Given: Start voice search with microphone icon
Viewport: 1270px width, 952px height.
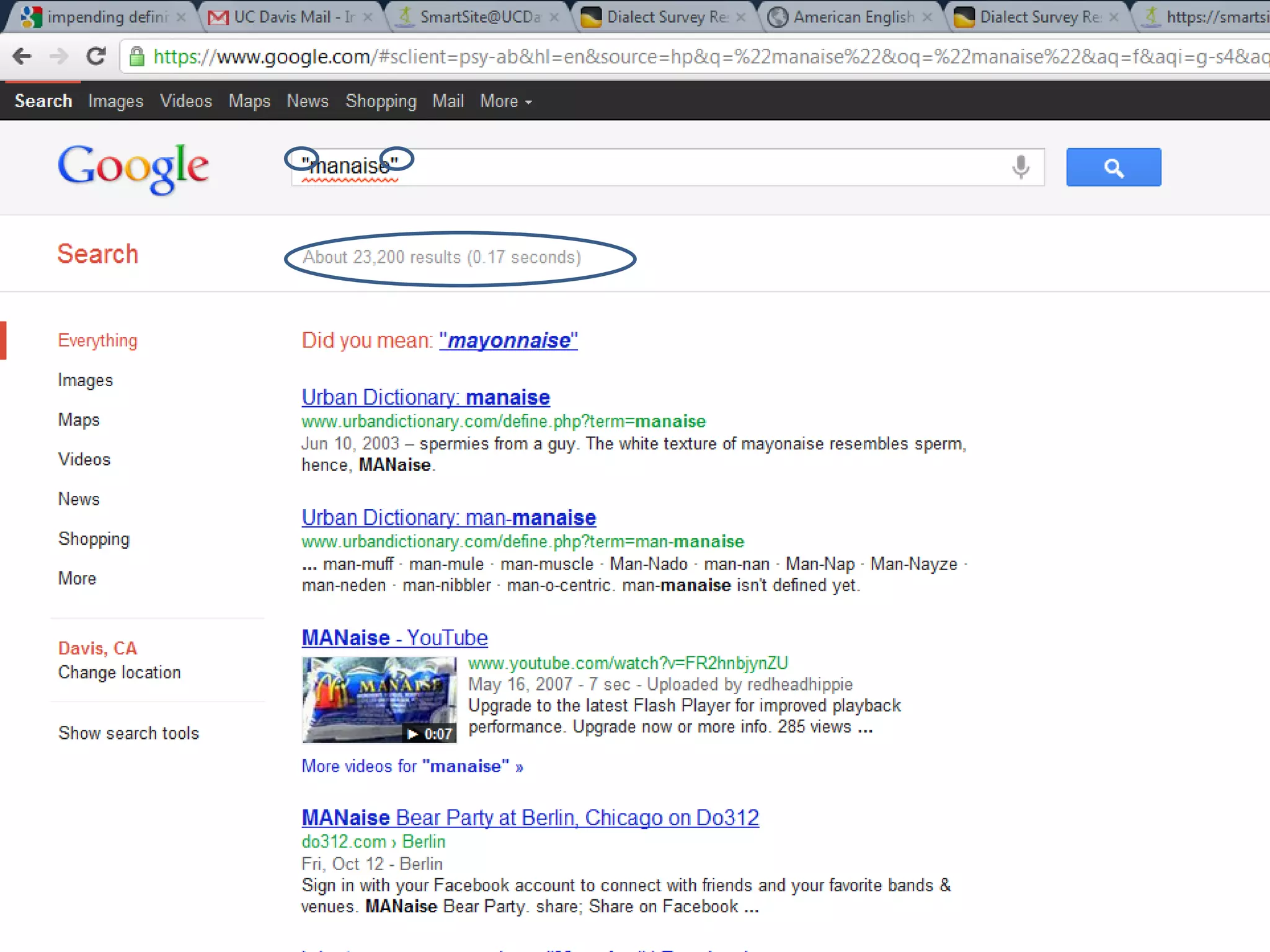Looking at the screenshot, I should 1020,167.
